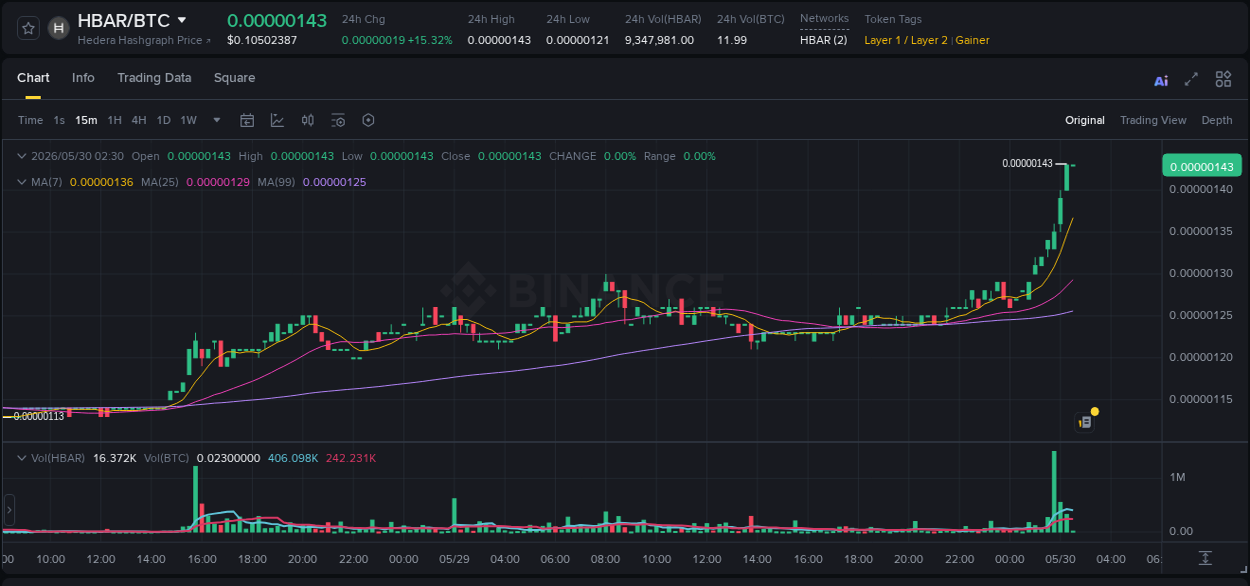Switch to the Original chart view
The image size is (1250, 586).
click(x=1085, y=120)
